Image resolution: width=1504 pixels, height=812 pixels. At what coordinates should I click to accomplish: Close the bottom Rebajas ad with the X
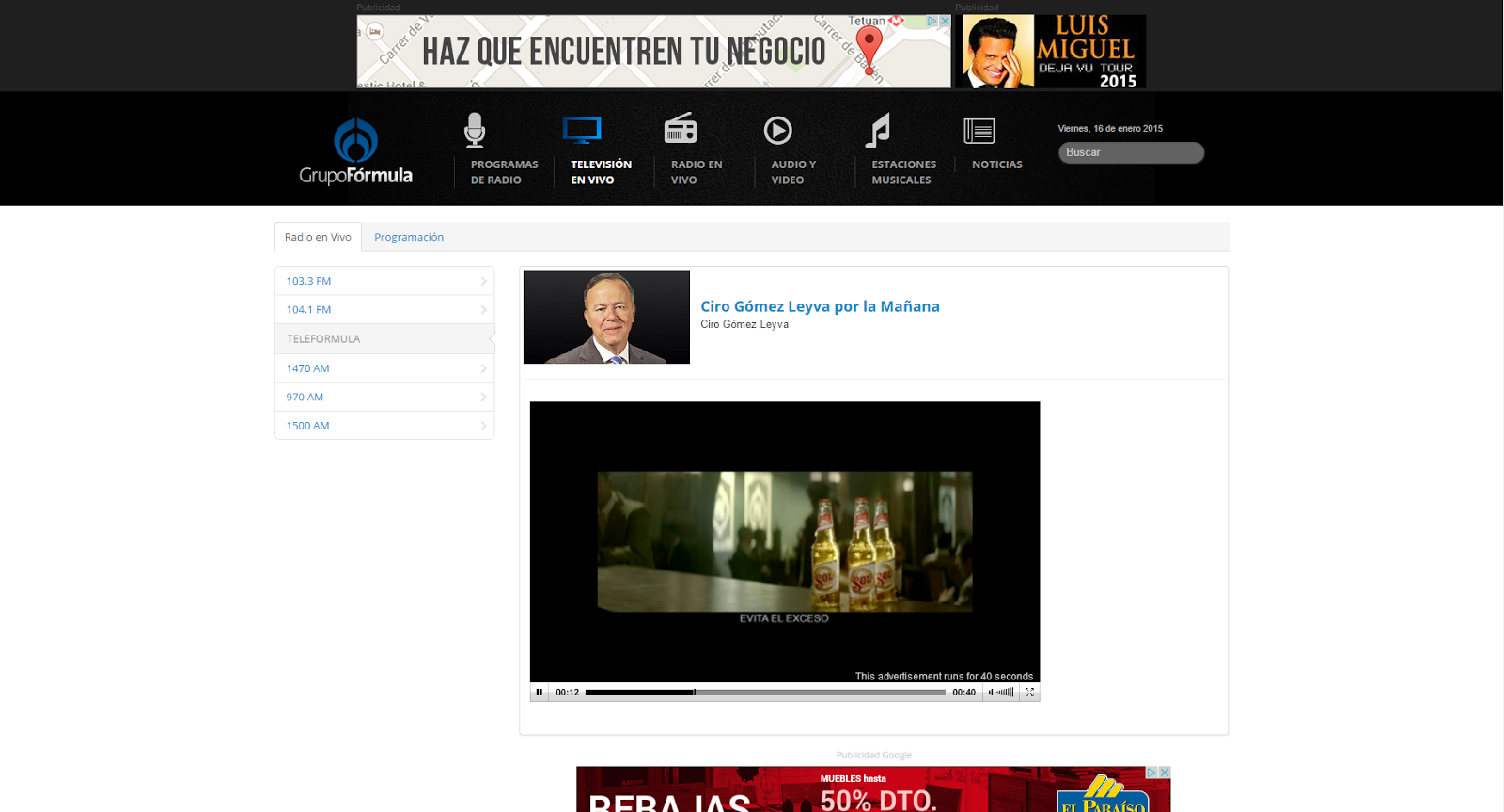pos(1165,773)
